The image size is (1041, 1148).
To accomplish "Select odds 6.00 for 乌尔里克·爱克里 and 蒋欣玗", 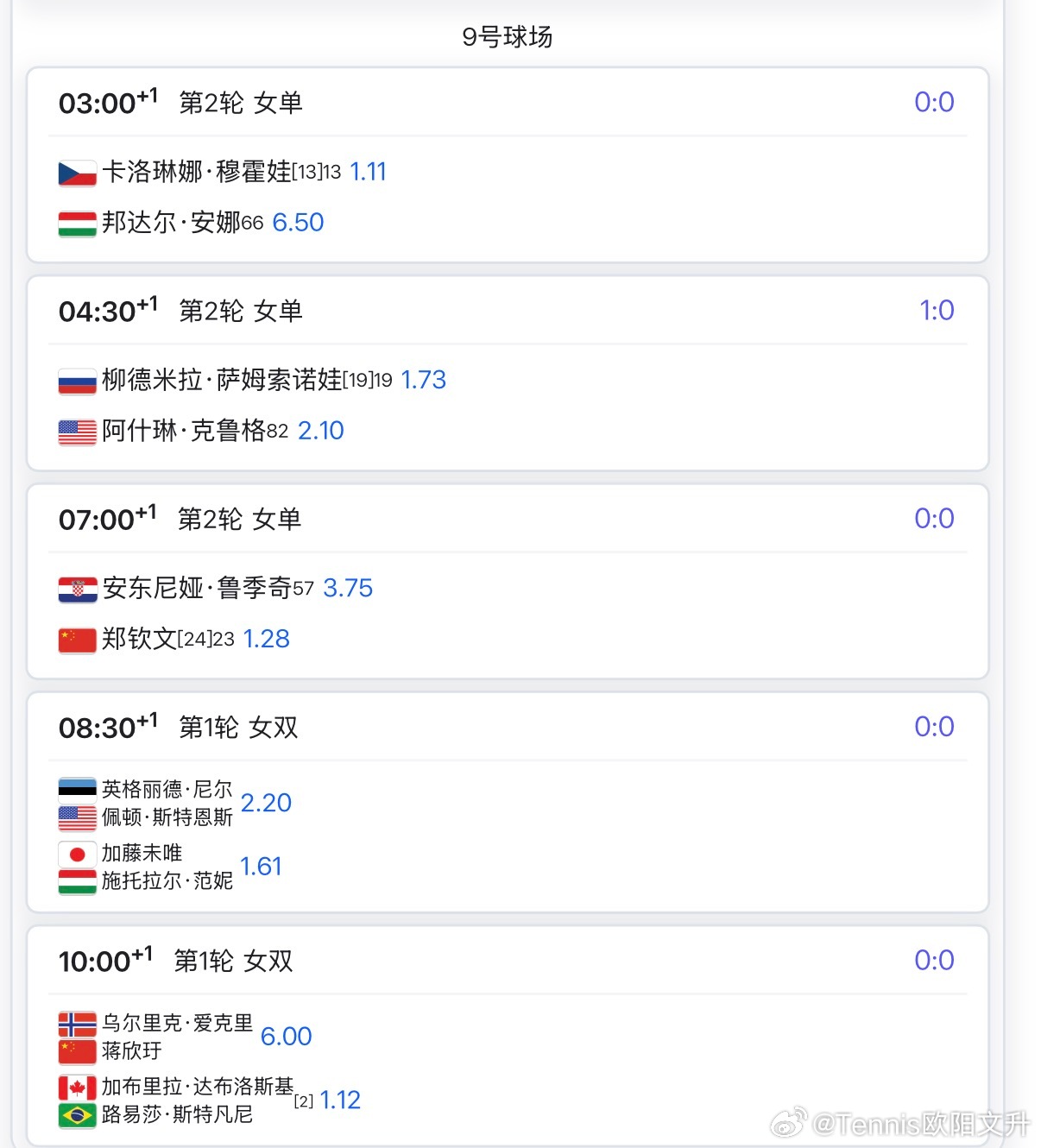I will (286, 1037).
